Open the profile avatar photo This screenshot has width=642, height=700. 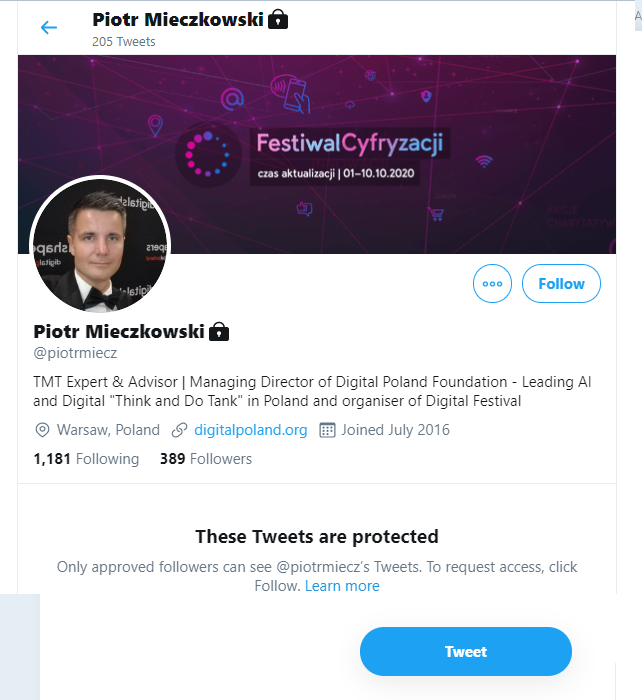(101, 245)
